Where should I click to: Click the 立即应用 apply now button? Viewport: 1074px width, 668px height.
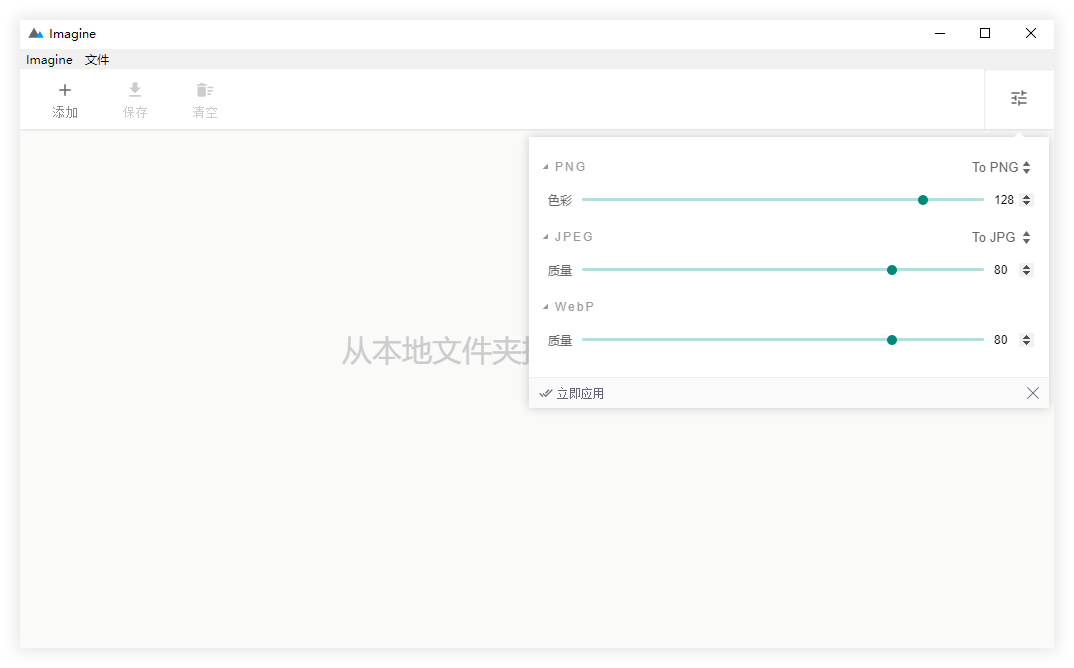pyautogui.click(x=572, y=393)
